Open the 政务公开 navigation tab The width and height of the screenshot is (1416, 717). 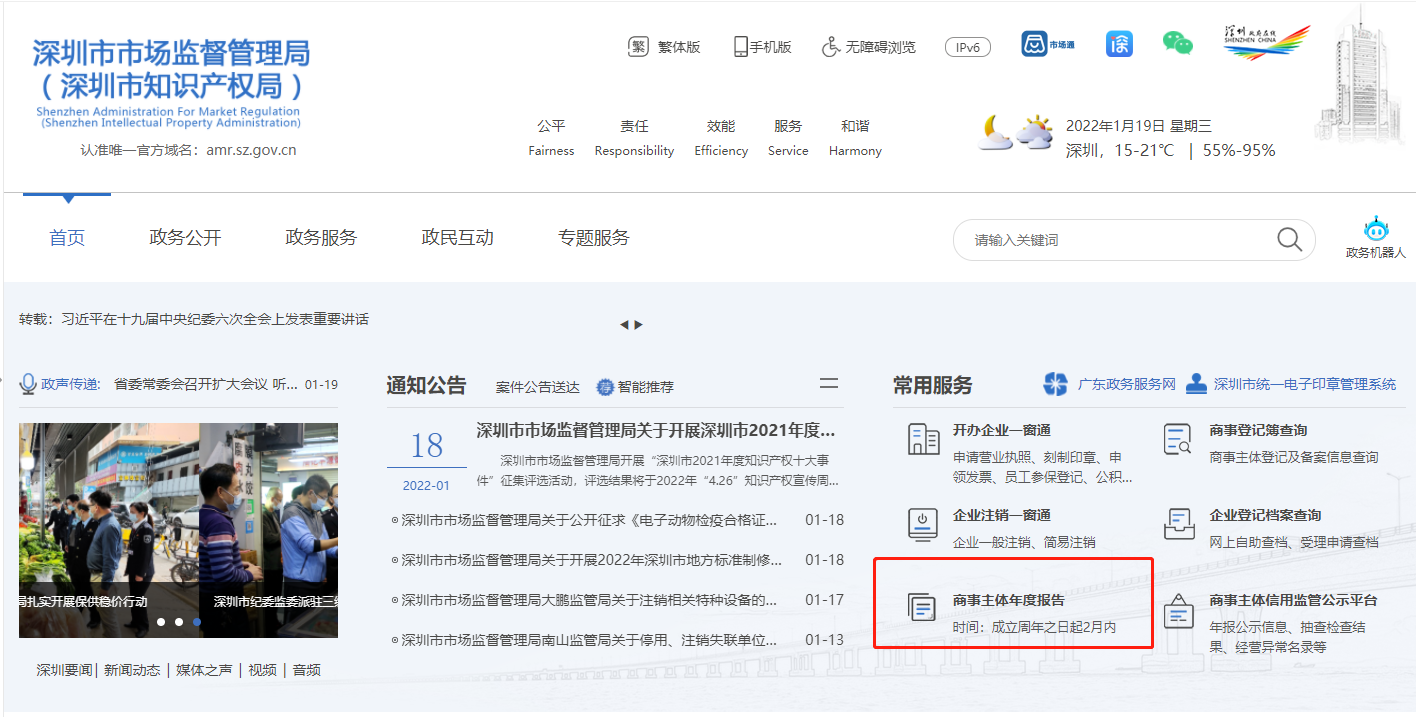(x=185, y=238)
